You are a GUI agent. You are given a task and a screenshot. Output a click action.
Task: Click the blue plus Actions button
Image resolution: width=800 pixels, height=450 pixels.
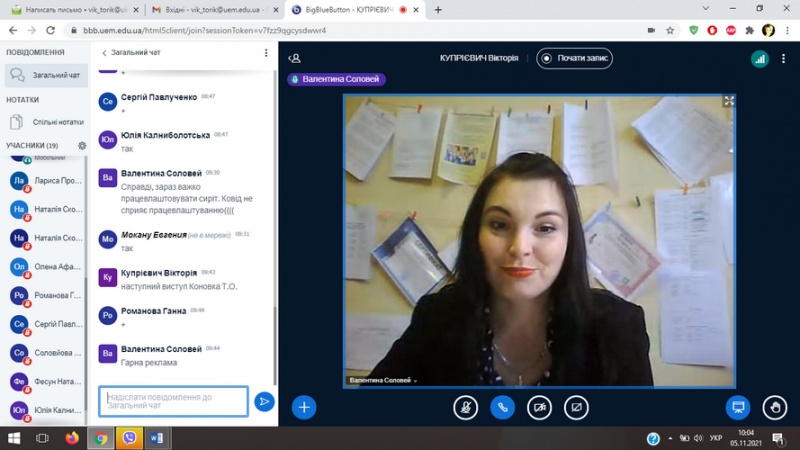[304, 406]
